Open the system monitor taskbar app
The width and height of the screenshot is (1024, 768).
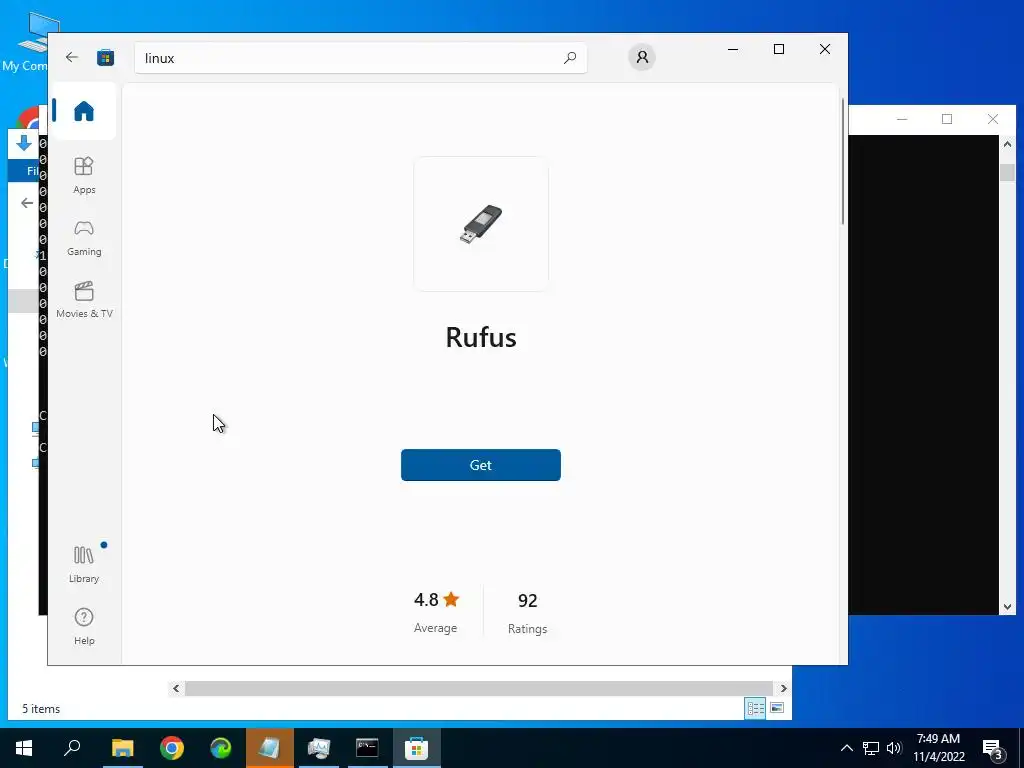coord(319,748)
